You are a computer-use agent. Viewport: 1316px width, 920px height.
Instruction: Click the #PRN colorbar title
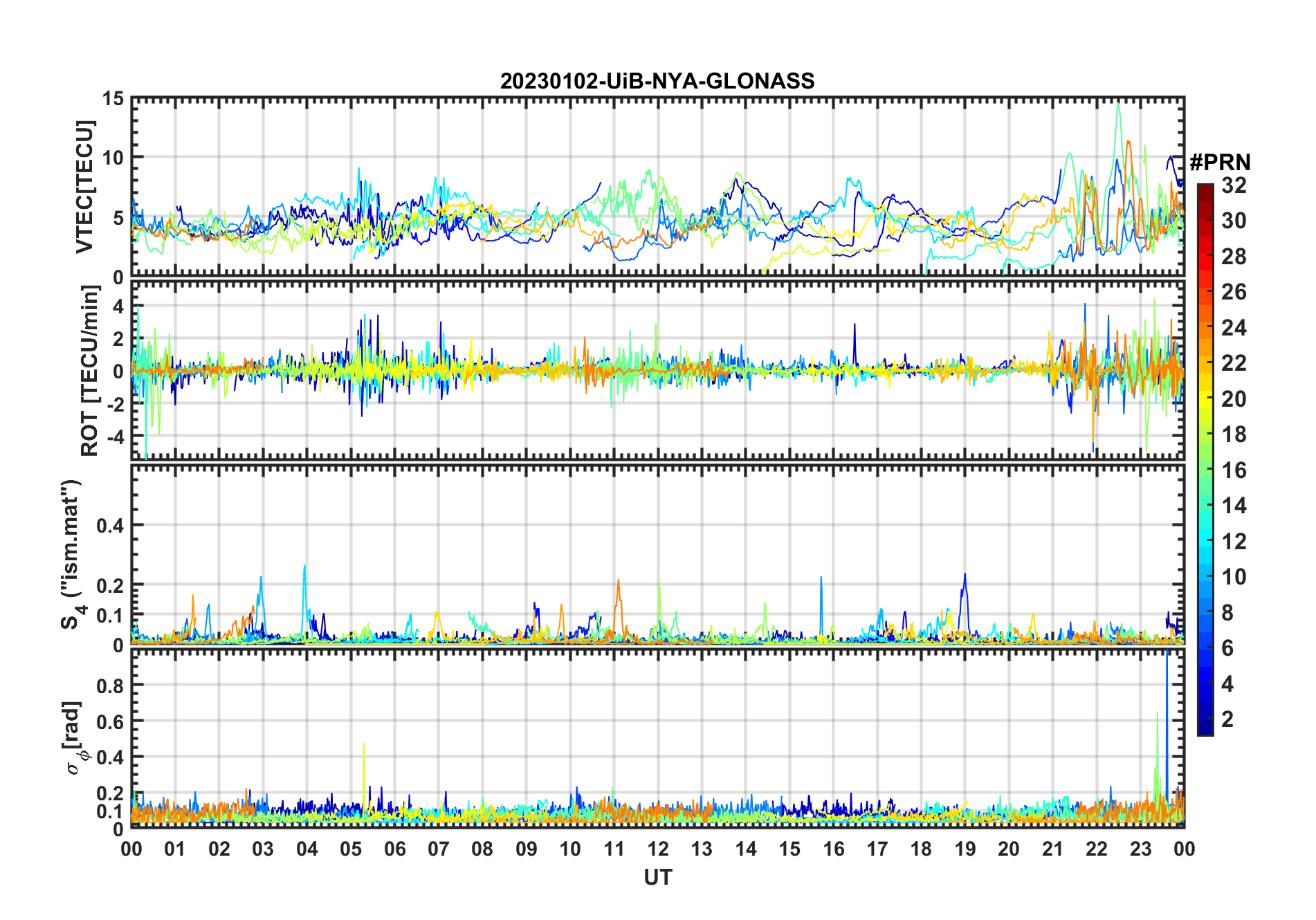(x=1220, y=163)
